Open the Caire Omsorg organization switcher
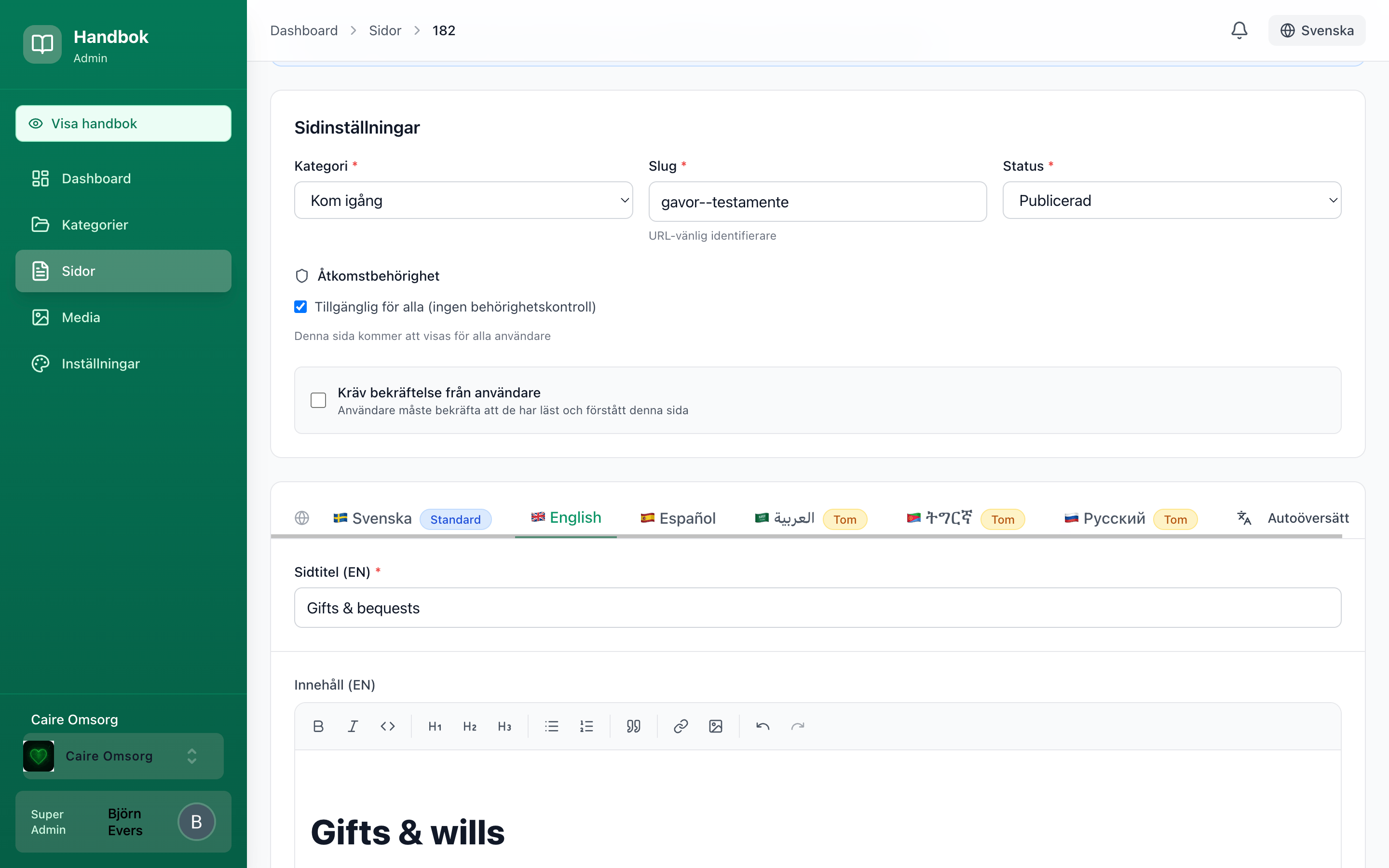 [x=123, y=756]
